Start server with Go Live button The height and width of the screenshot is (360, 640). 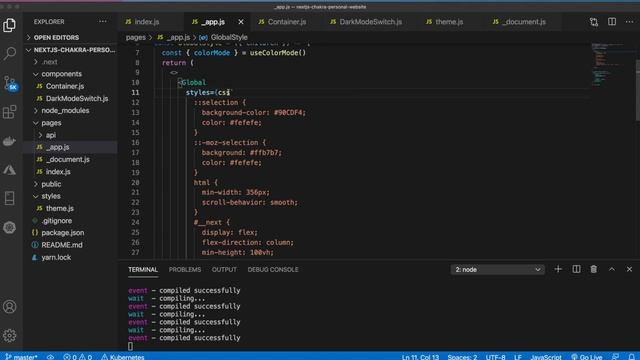587,357
